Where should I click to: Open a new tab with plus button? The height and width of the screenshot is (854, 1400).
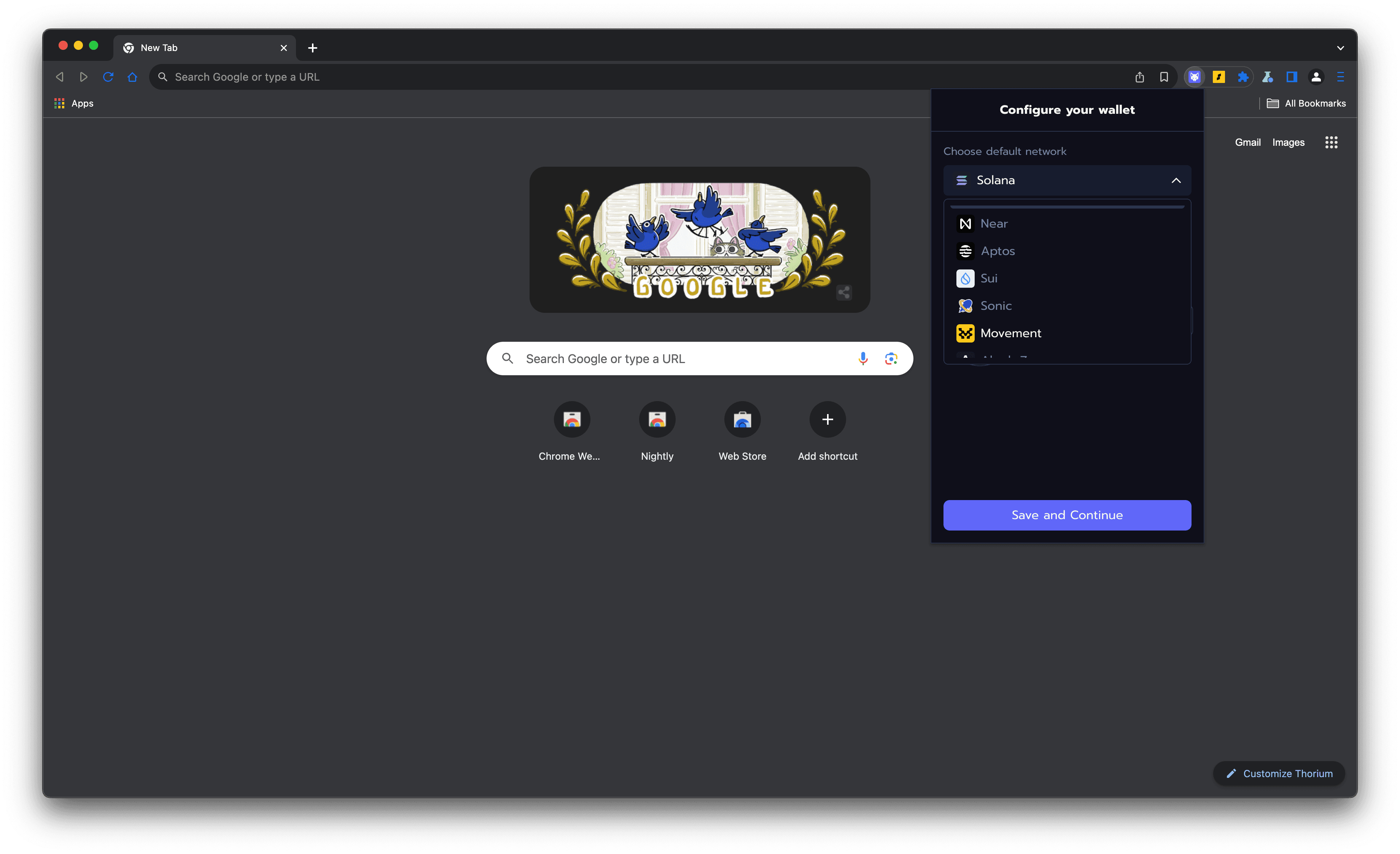click(312, 48)
